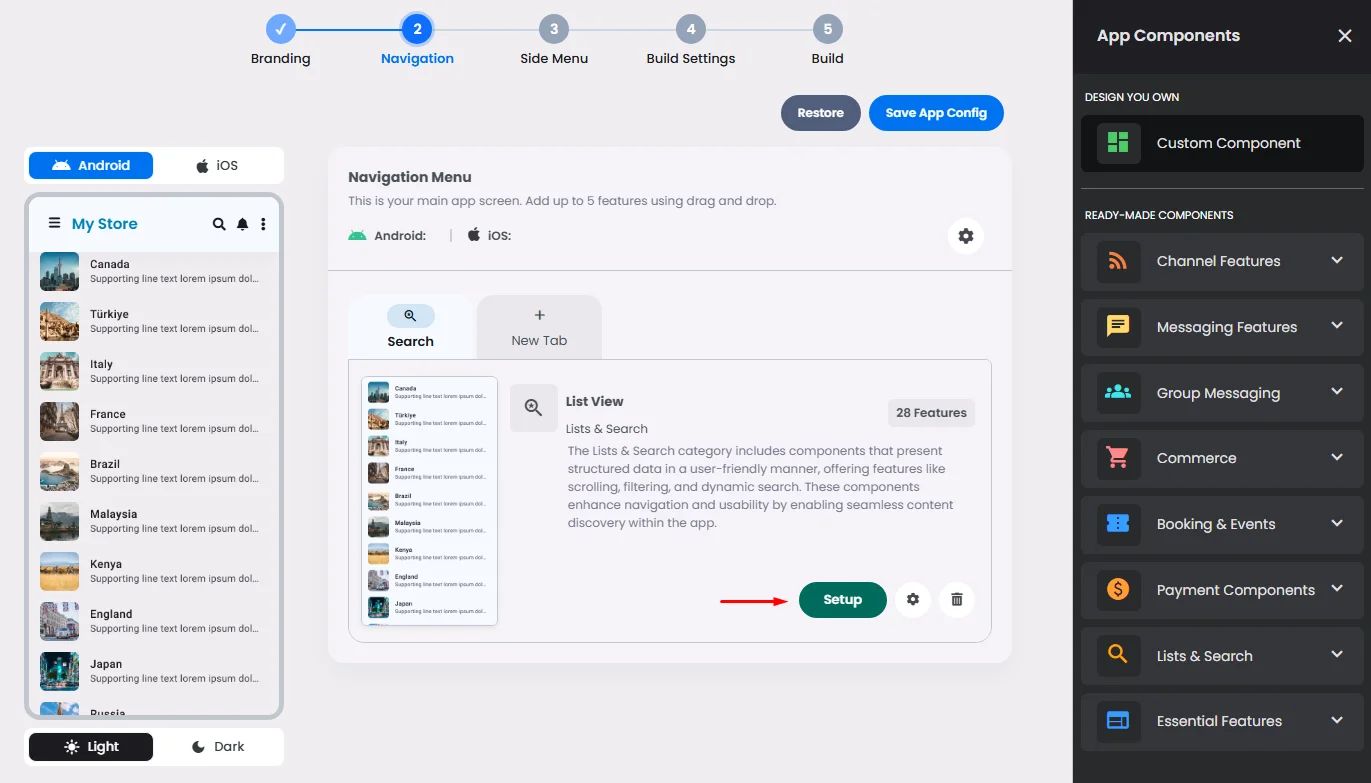Expand Payment Components section
This screenshot has width=1371, height=783.
tap(1222, 590)
